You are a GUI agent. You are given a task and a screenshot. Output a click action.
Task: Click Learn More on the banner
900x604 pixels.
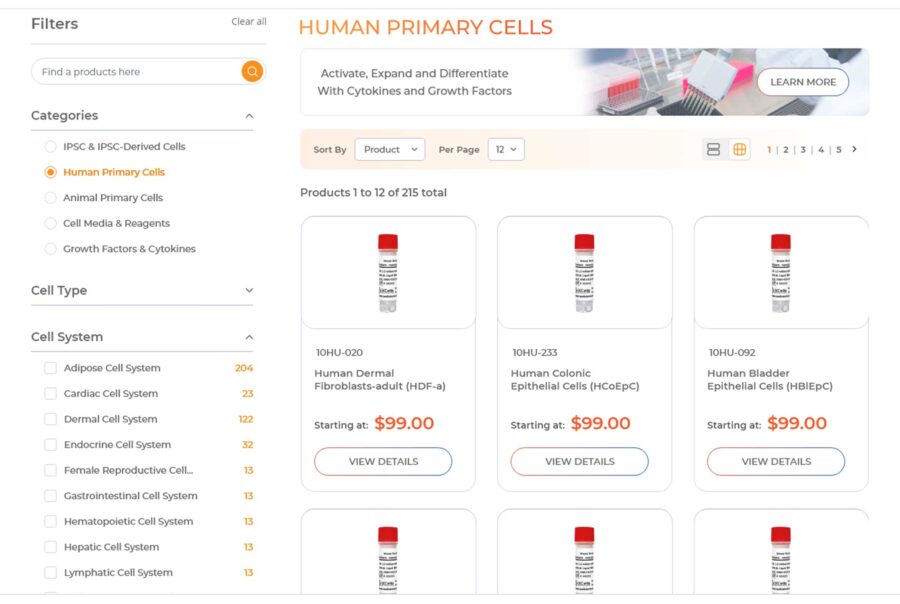pos(802,82)
